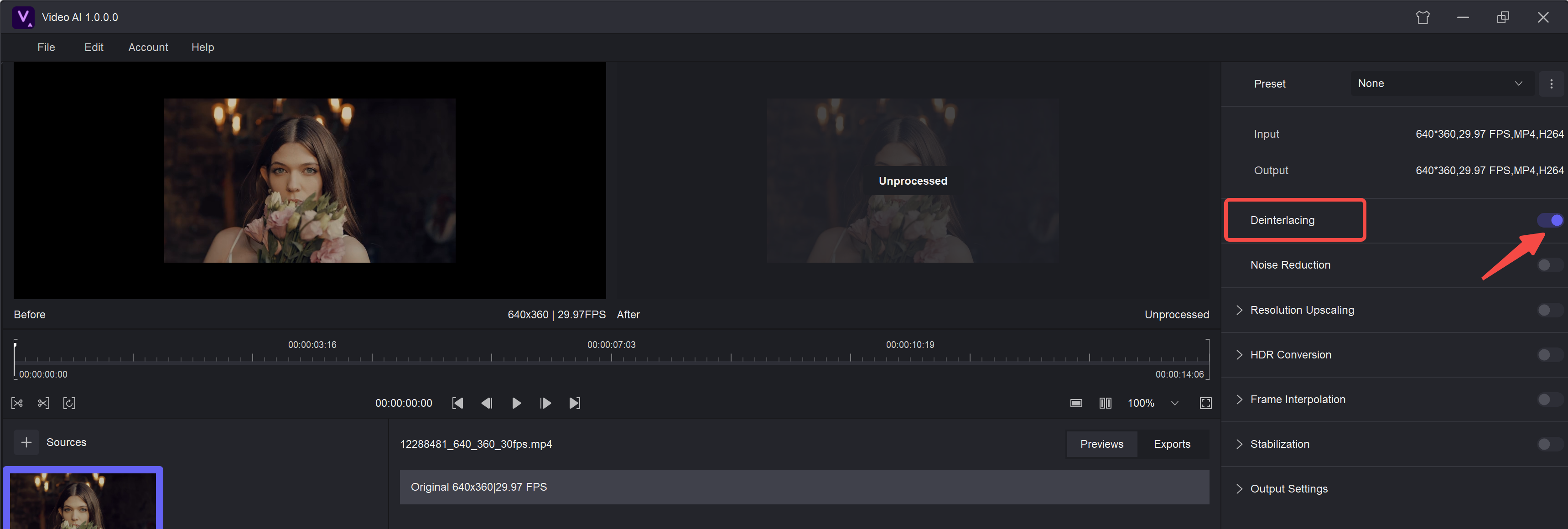Minimize the Video AI window
This screenshot has width=1568, height=529.
coord(1463,17)
